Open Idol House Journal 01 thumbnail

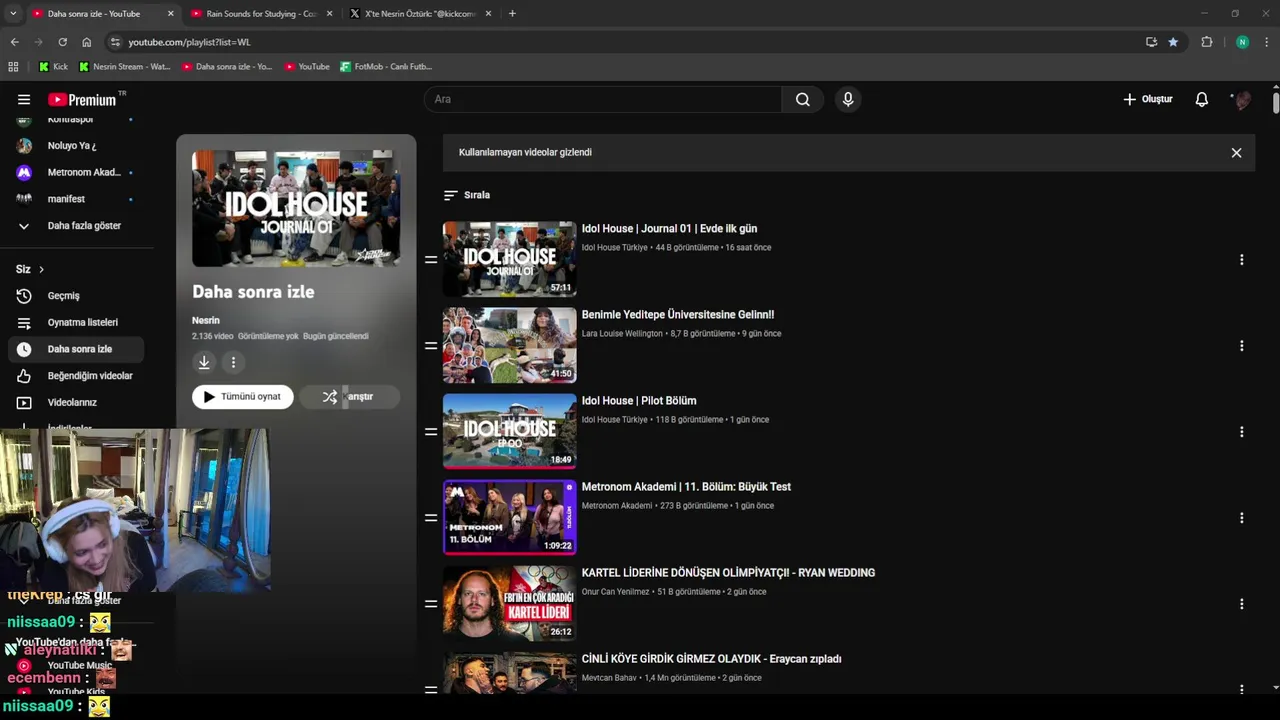tap(509, 259)
